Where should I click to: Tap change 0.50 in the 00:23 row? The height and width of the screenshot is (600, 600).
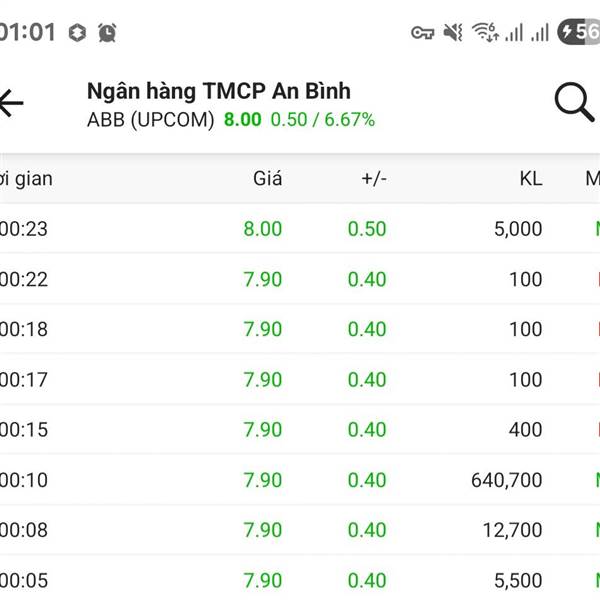click(367, 229)
